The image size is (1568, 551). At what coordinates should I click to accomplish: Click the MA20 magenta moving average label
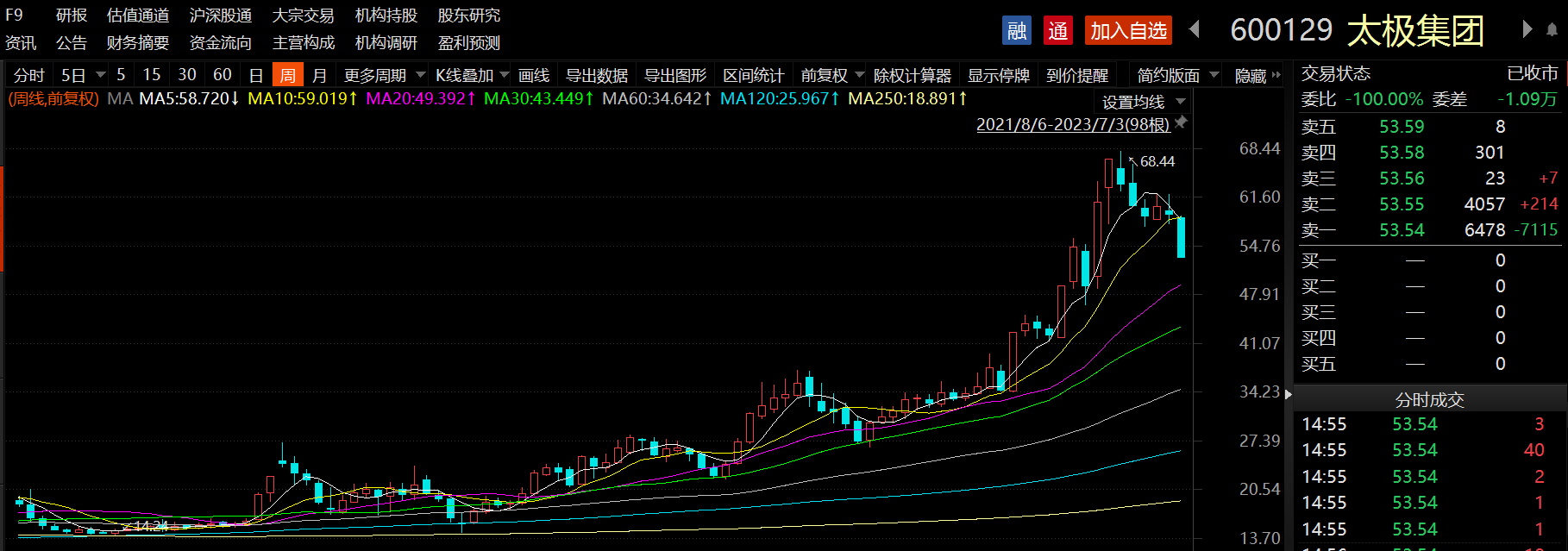click(420, 99)
